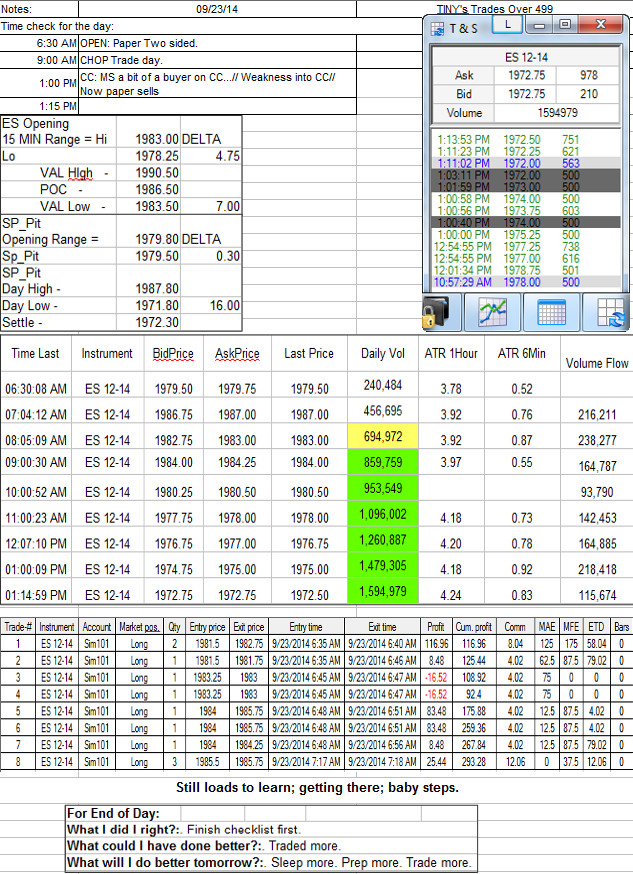This screenshot has height=874, width=633.
Task: Click the Qty column header
Action: pos(174,627)
